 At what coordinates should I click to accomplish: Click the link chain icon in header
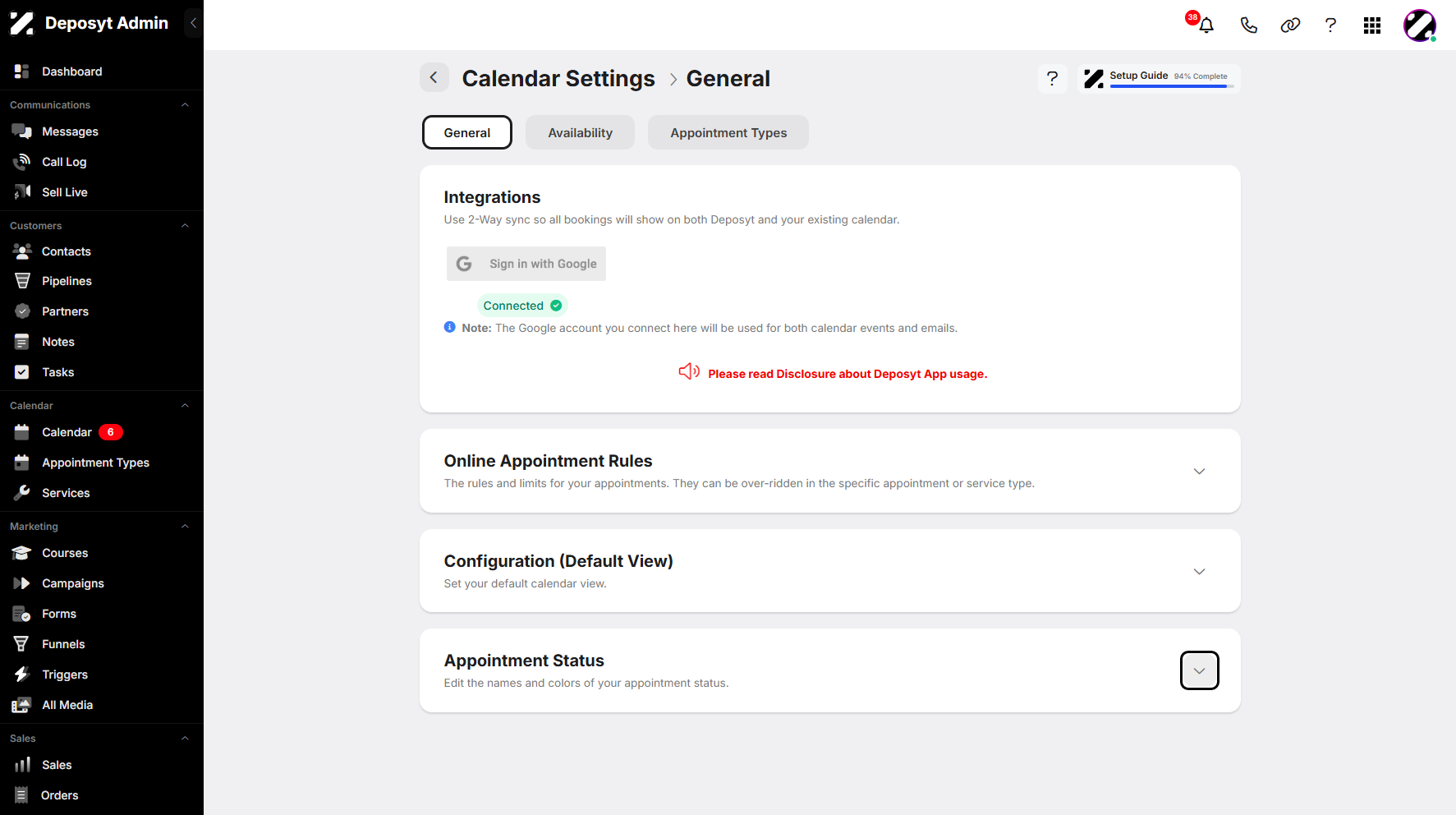coord(1290,25)
